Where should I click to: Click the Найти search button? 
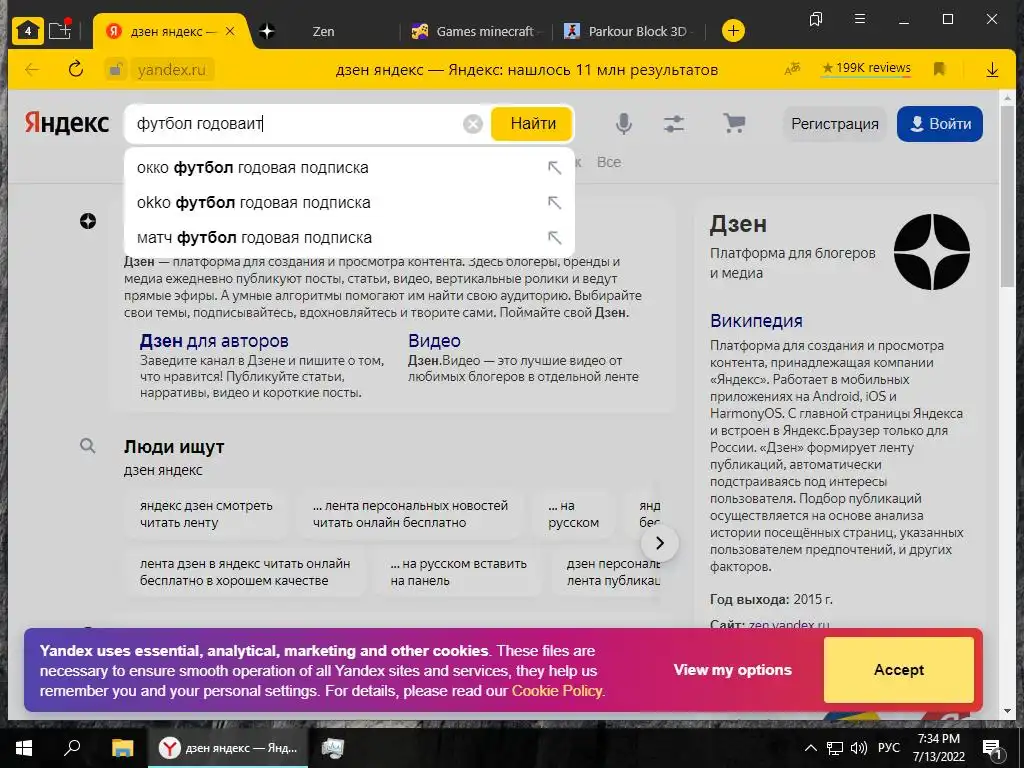pos(532,123)
